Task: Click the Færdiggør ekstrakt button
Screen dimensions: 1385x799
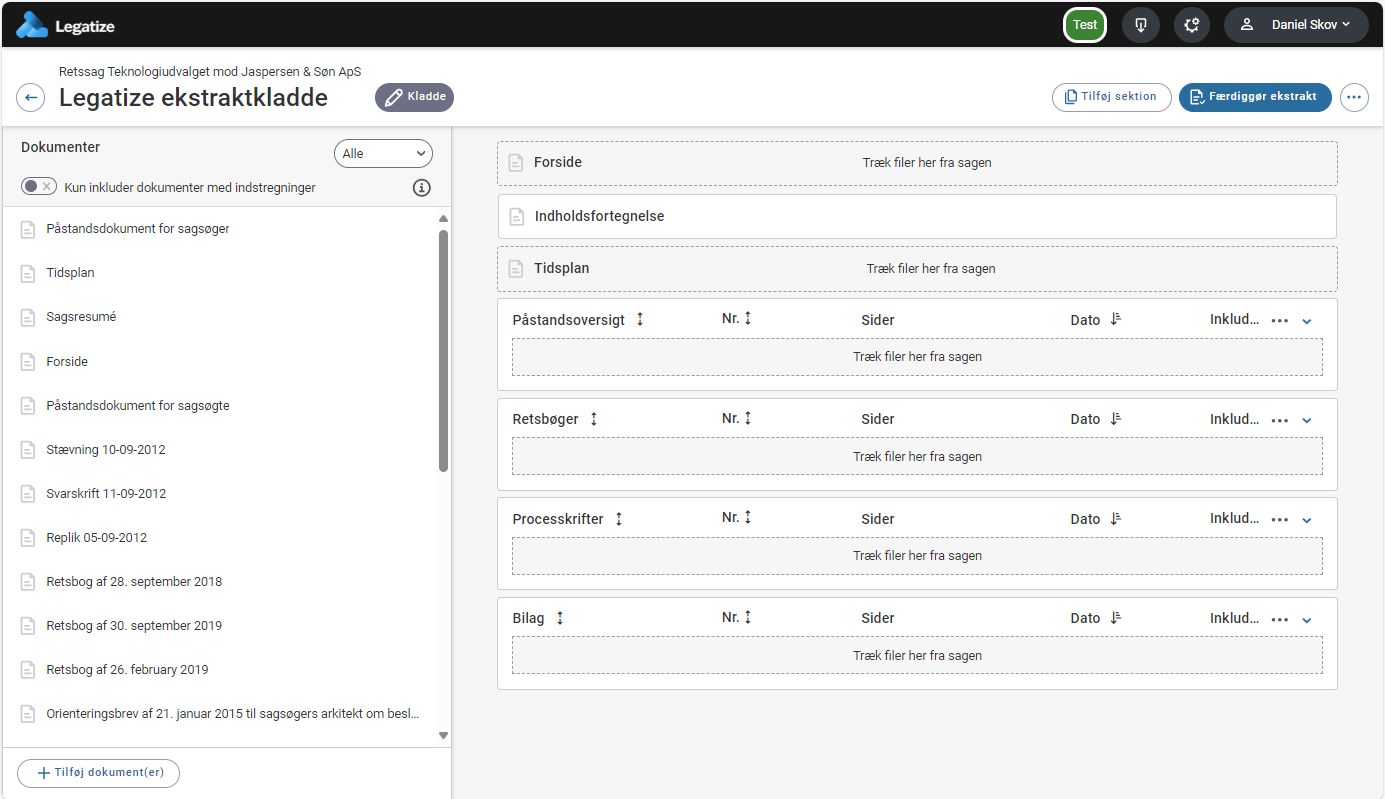Action: (x=1255, y=97)
